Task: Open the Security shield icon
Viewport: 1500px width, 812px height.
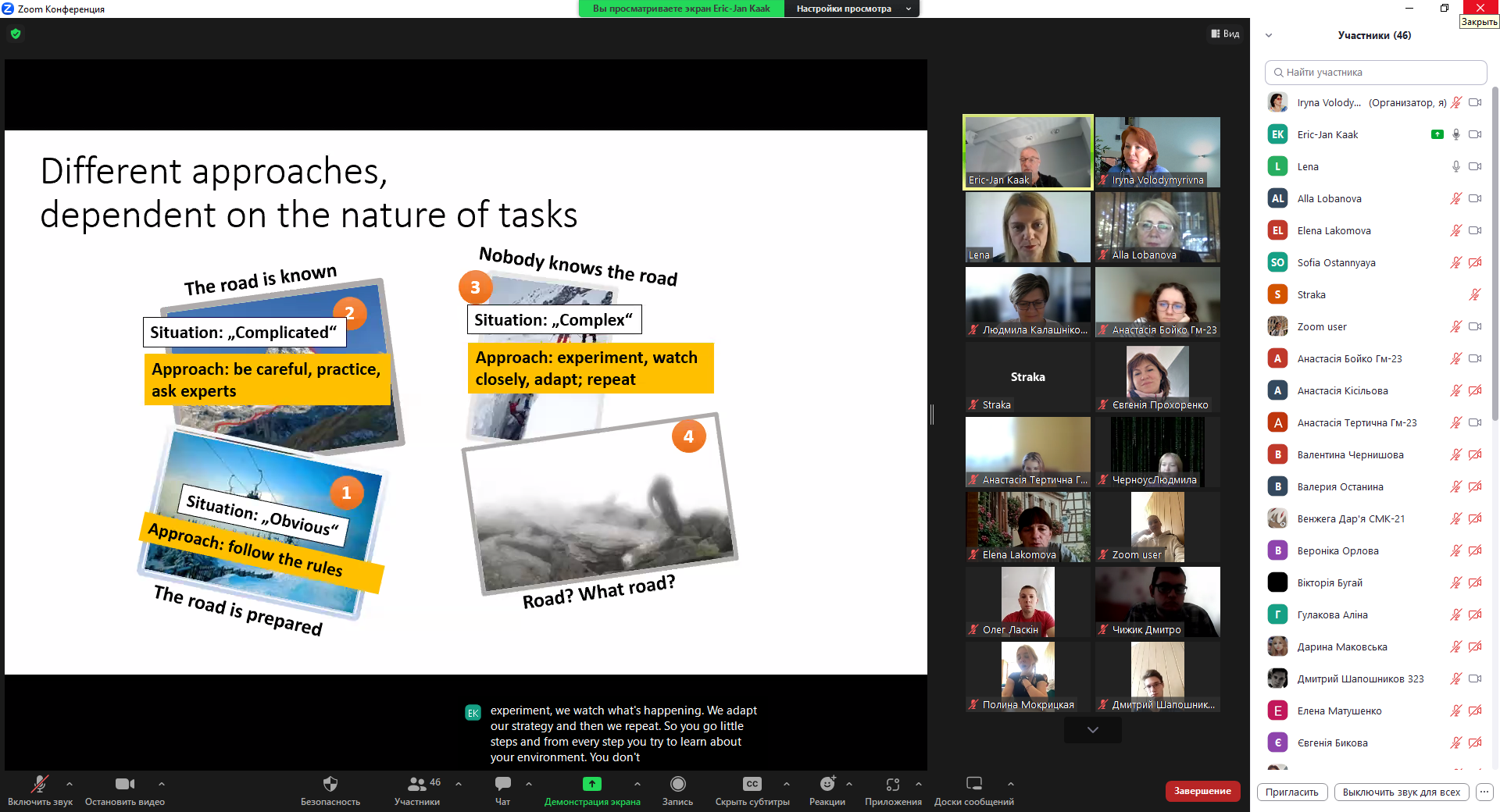Action: (x=330, y=784)
